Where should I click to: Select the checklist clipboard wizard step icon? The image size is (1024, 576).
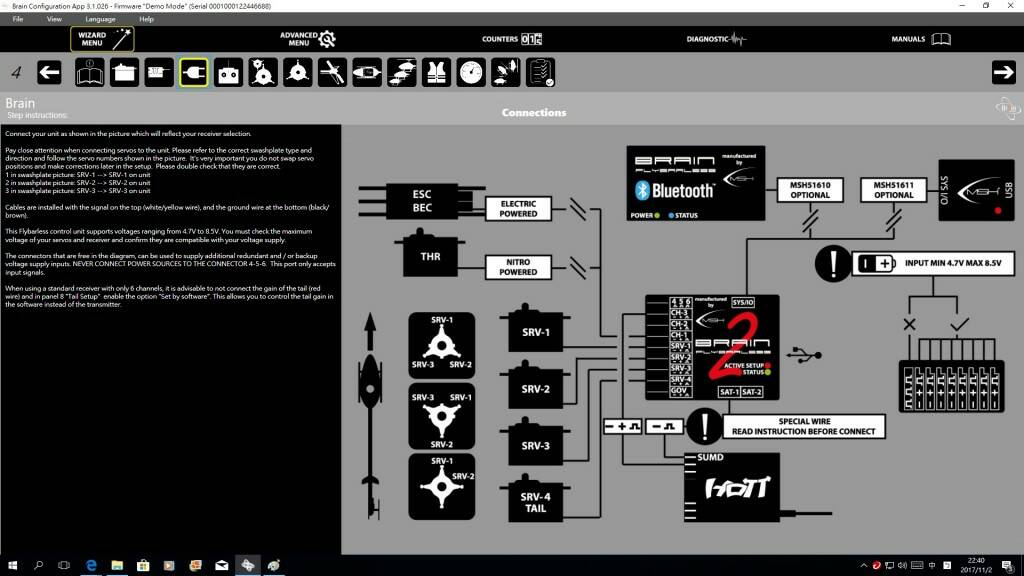[540, 72]
